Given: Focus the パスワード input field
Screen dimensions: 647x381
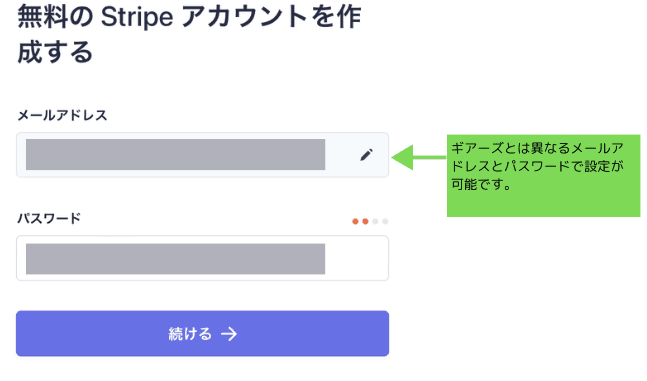Looking at the screenshot, I should [x=202, y=258].
